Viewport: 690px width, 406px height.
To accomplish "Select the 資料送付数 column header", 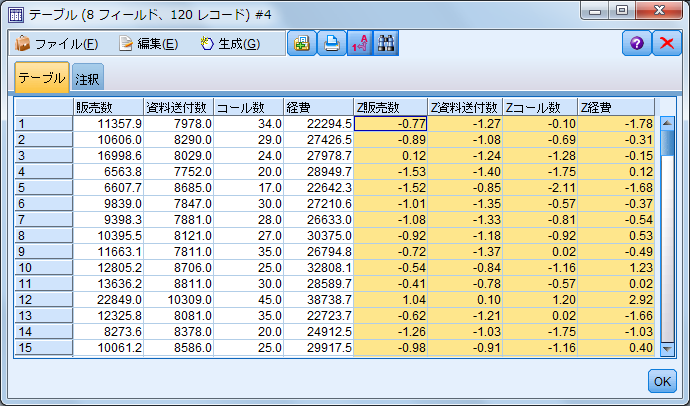I will (179, 107).
